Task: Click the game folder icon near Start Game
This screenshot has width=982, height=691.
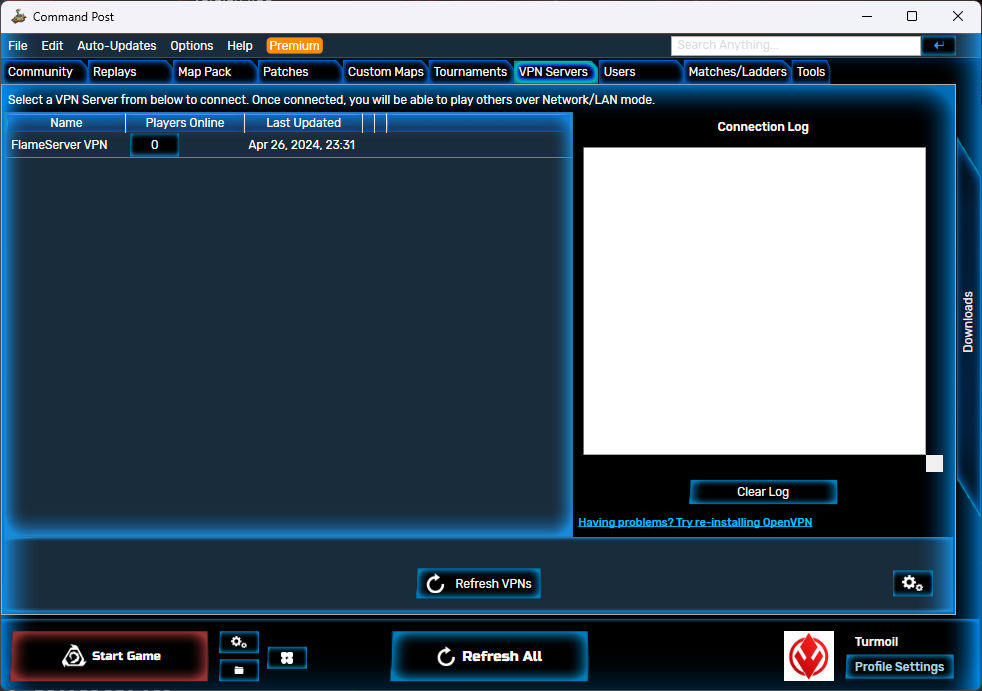Action: click(238, 670)
